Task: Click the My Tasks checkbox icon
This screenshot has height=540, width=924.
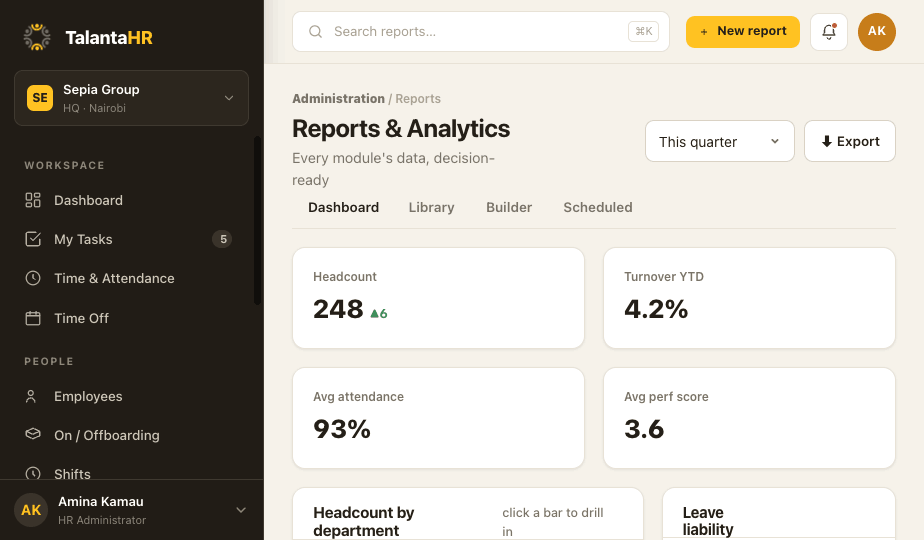Action: pyautogui.click(x=33, y=239)
